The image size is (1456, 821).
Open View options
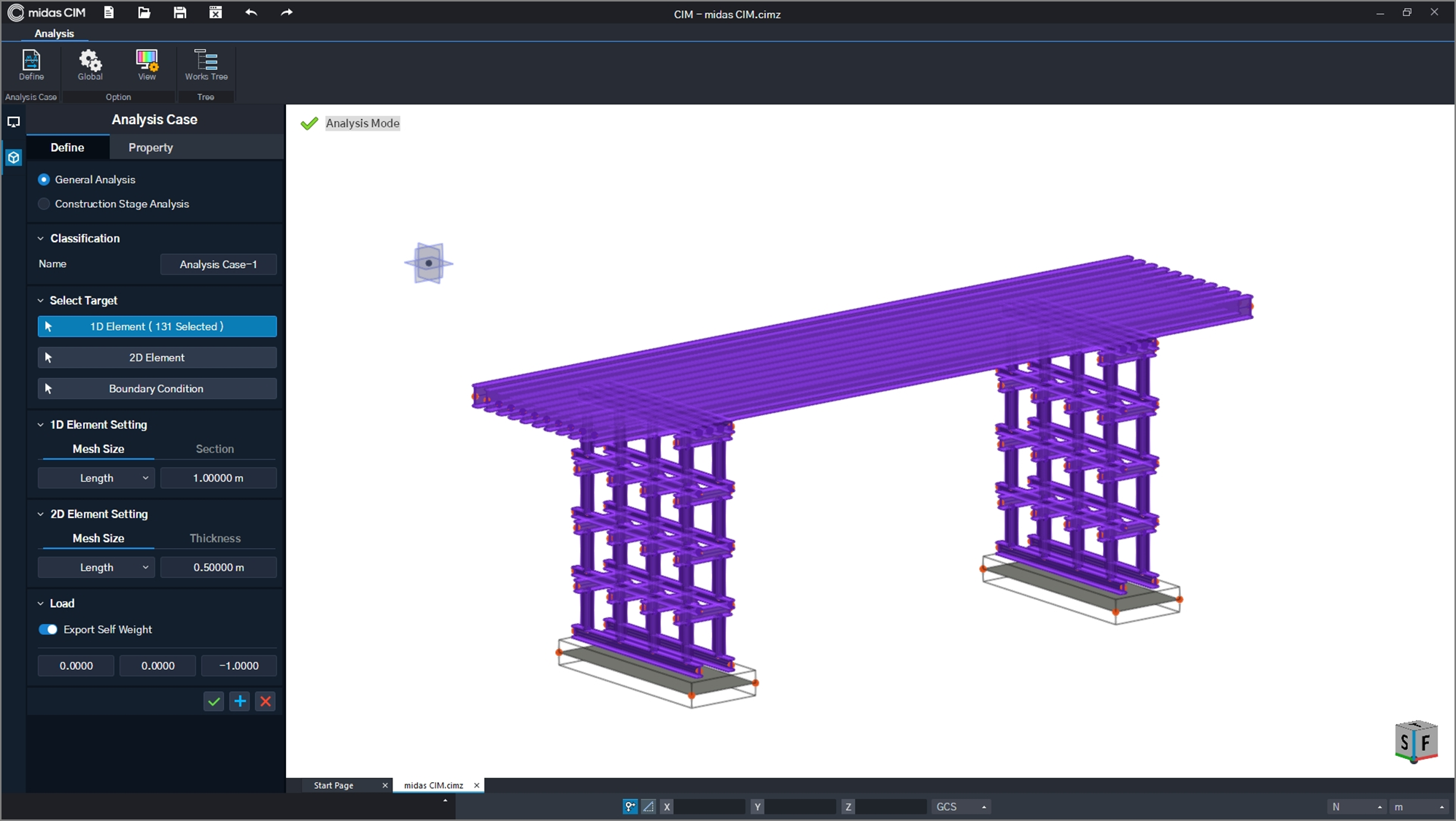tap(147, 65)
